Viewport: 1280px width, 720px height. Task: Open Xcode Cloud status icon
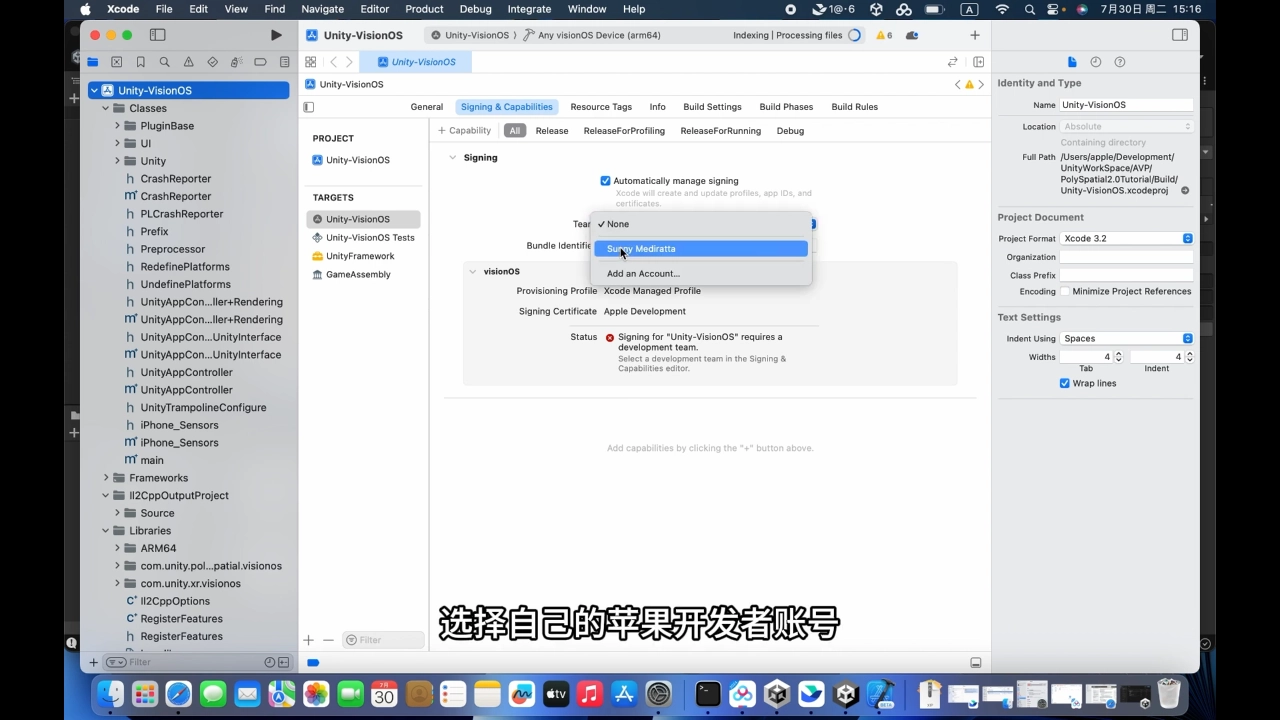[x=912, y=35]
